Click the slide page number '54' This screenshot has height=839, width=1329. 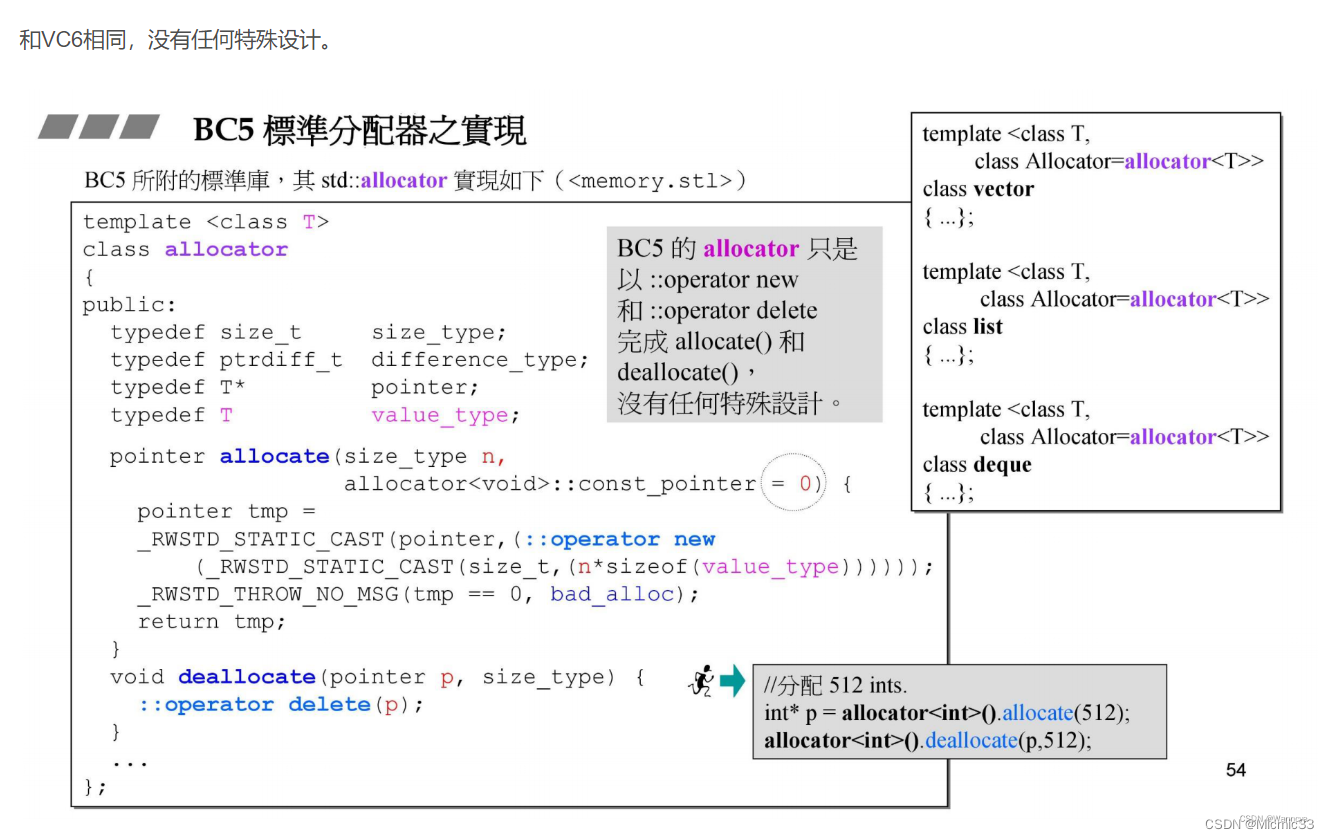pos(1236,770)
